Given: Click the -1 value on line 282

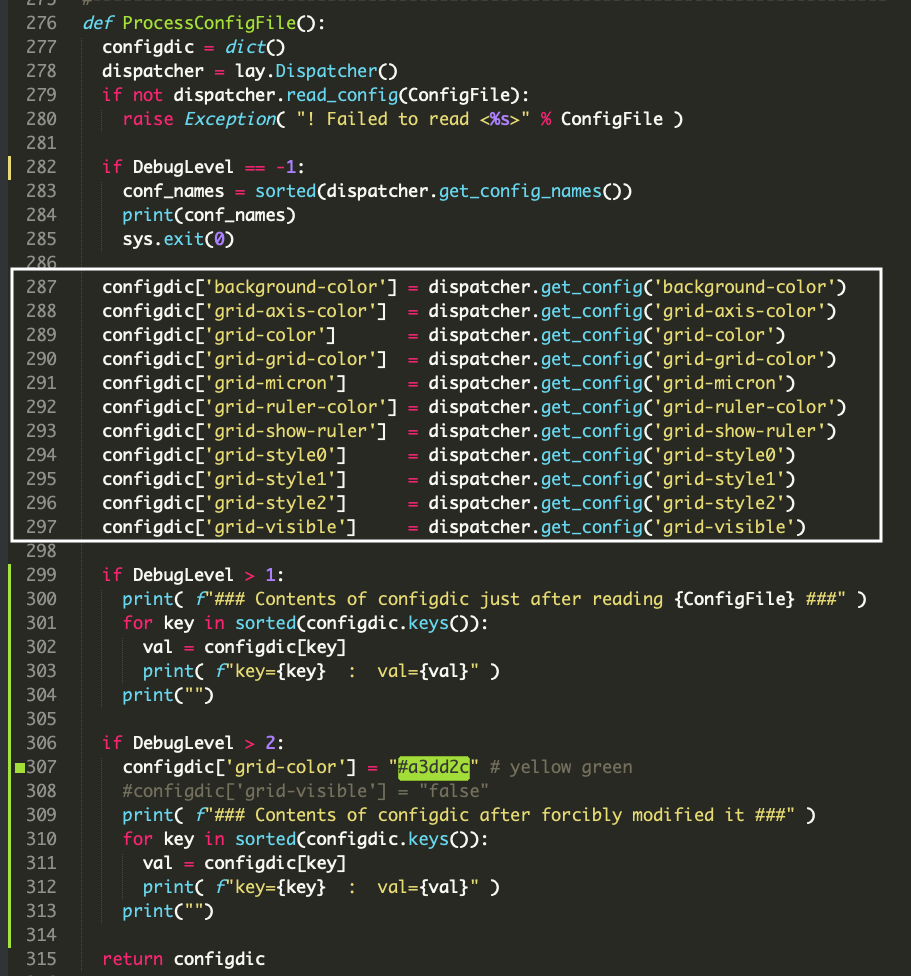Looking at the screenshot, I should tap(286, 167).
